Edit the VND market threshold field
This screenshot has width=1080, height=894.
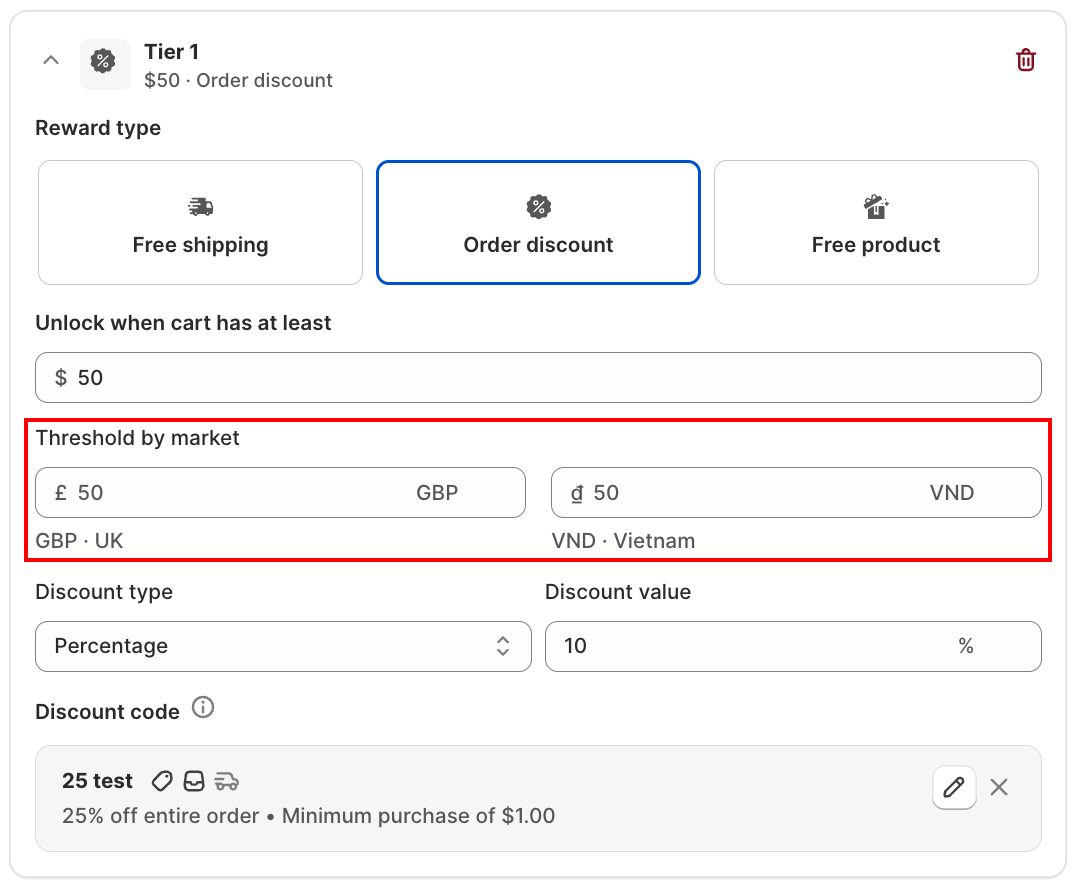[796, 492]
